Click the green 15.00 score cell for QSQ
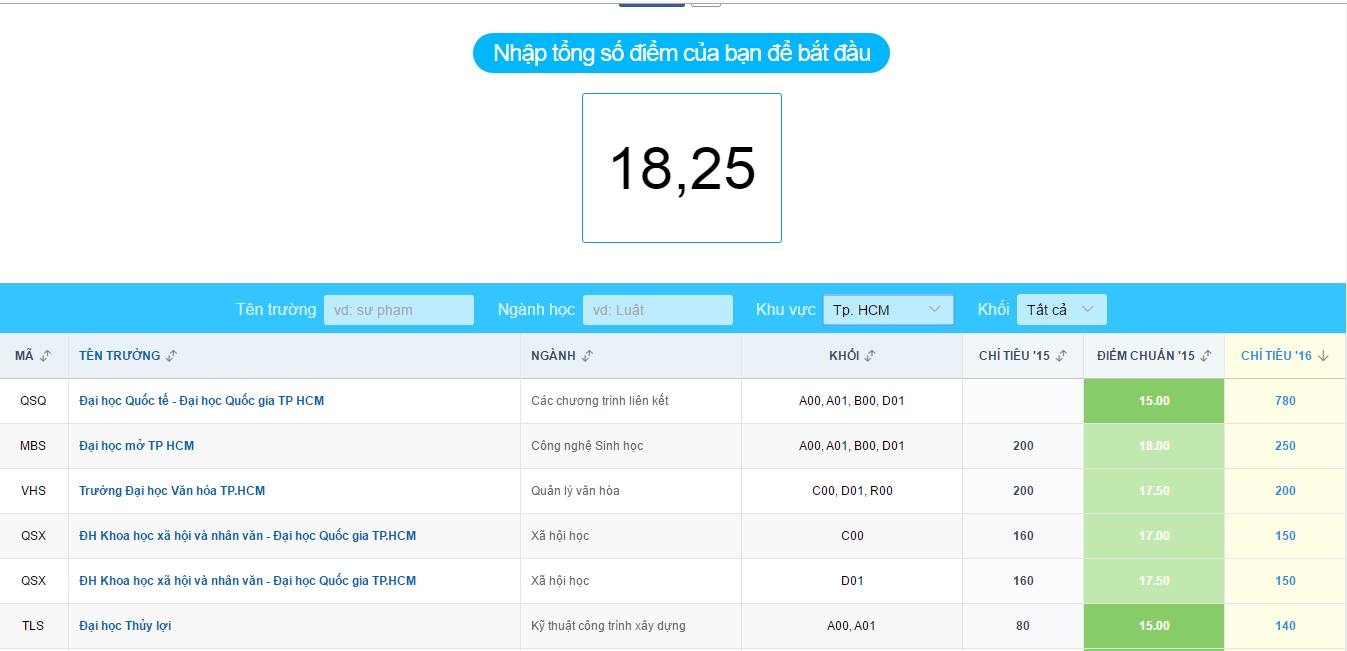This screenshot has width=1347, height=651. 1152,400
